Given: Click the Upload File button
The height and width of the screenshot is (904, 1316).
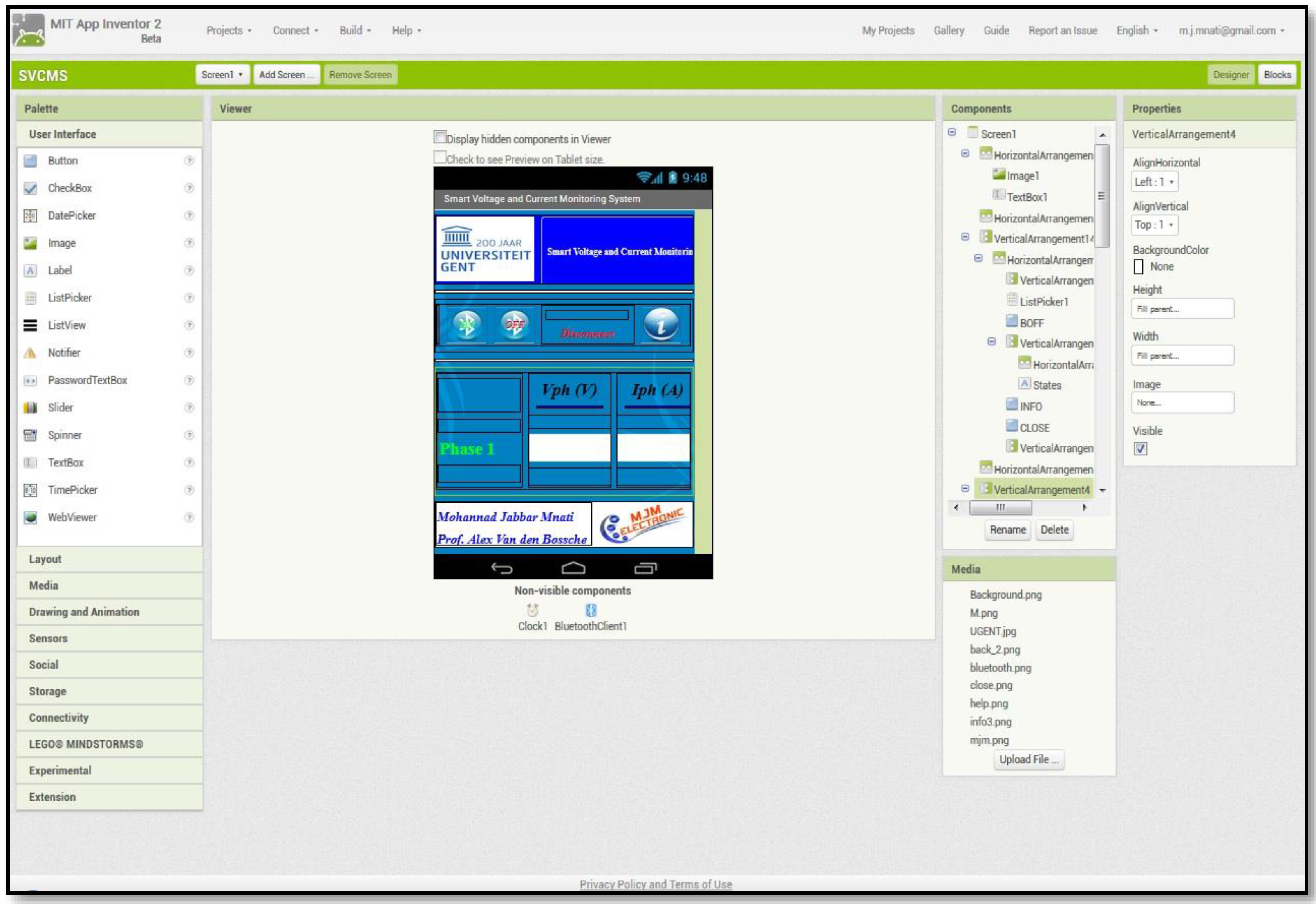Looking at the screenshot, I should (1028, 760).
